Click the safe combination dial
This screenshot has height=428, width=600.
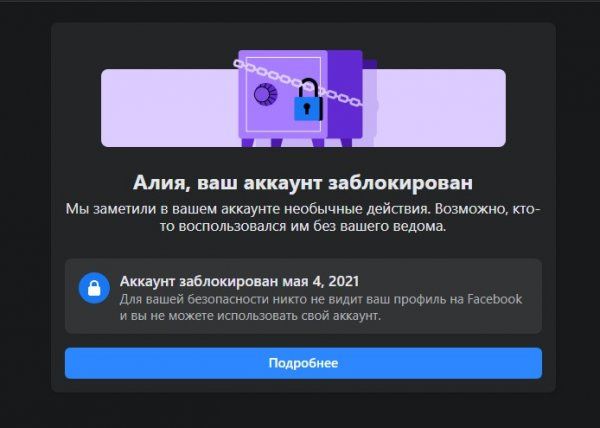click(266, 94)
